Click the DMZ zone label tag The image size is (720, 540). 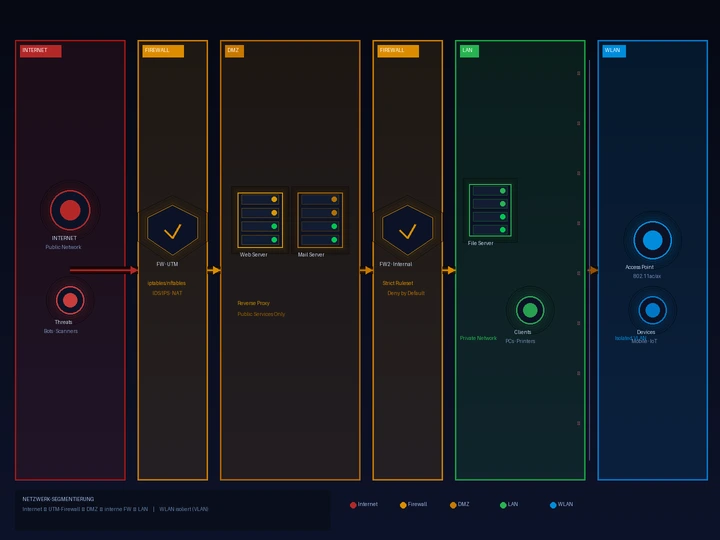[234, 51]
